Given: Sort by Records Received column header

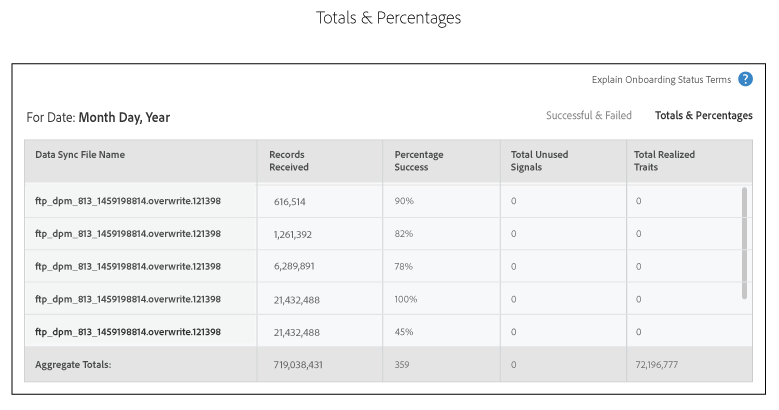Looking at the screenshot, I should pos(289,161).
